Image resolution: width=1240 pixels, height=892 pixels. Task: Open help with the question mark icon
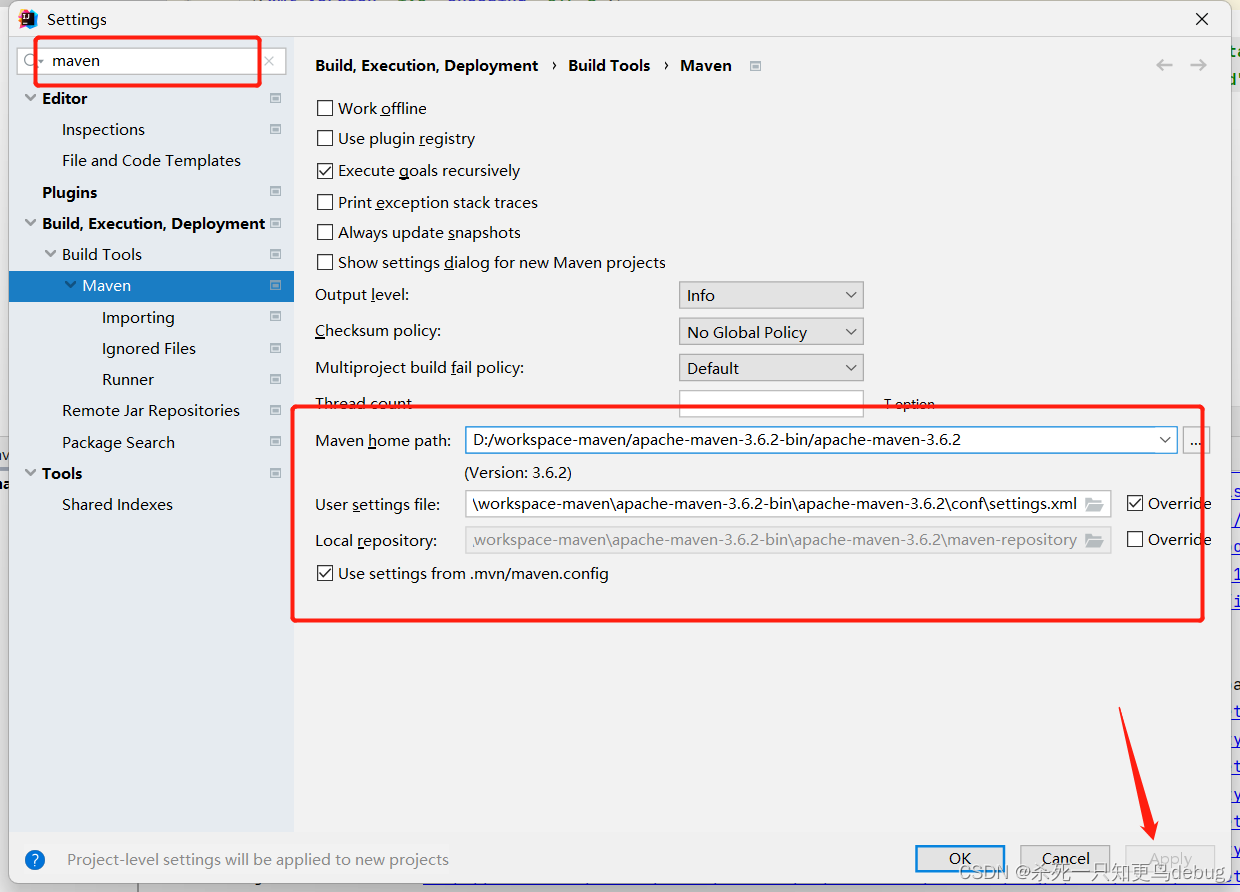tap(35, 859)
